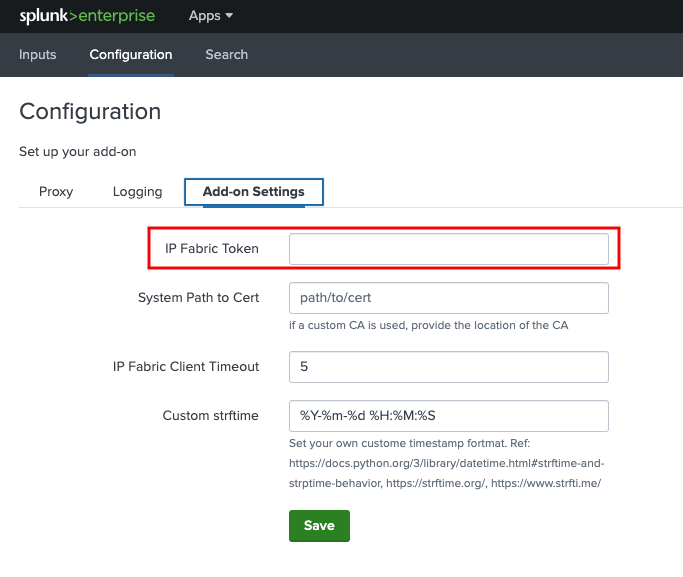Select the Add-on Settings tab
This screenshot has width=683, height=577.
(253, 192)
